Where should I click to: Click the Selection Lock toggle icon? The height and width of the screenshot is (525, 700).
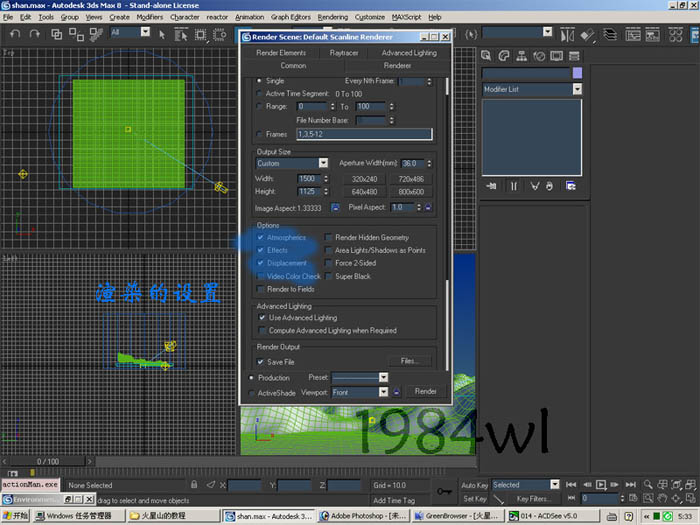[194, 484]
